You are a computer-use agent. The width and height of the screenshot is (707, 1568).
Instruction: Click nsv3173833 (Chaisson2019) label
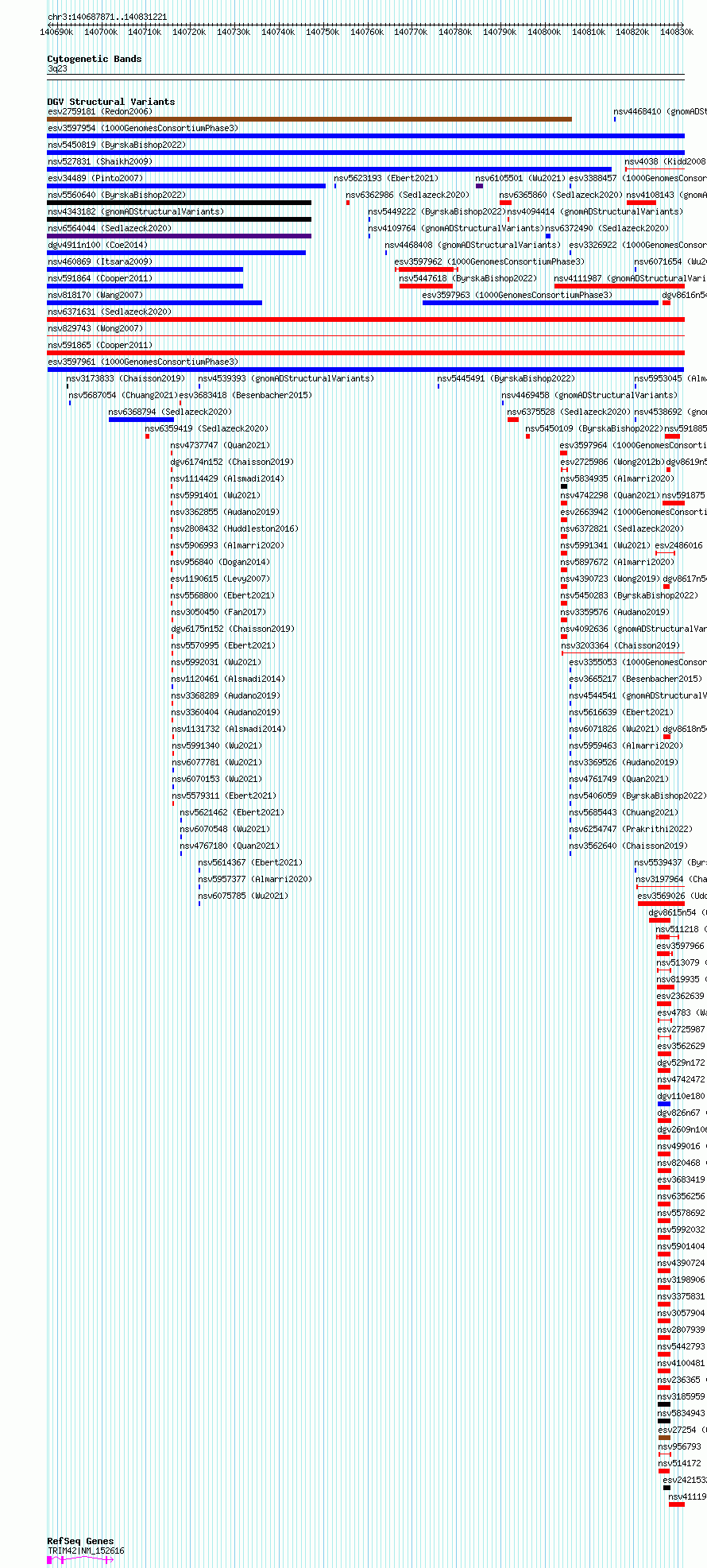pos(126,379)
